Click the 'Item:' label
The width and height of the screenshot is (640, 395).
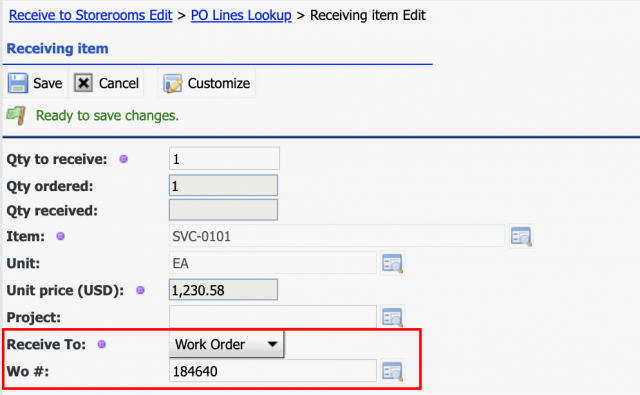click(x=26, y=236)
